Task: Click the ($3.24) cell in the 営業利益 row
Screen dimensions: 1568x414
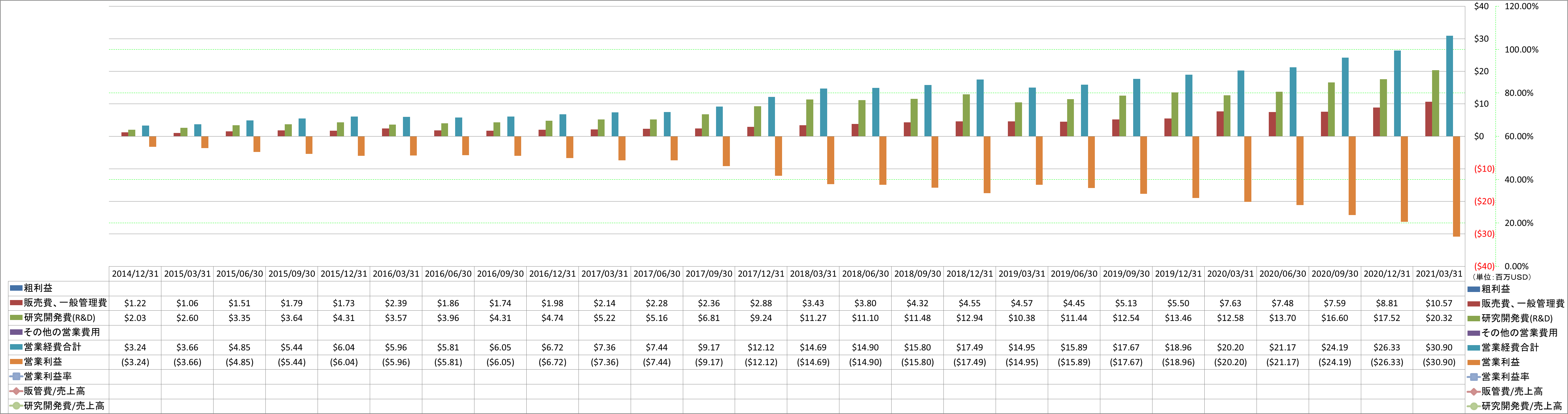Action: (135, 362)
